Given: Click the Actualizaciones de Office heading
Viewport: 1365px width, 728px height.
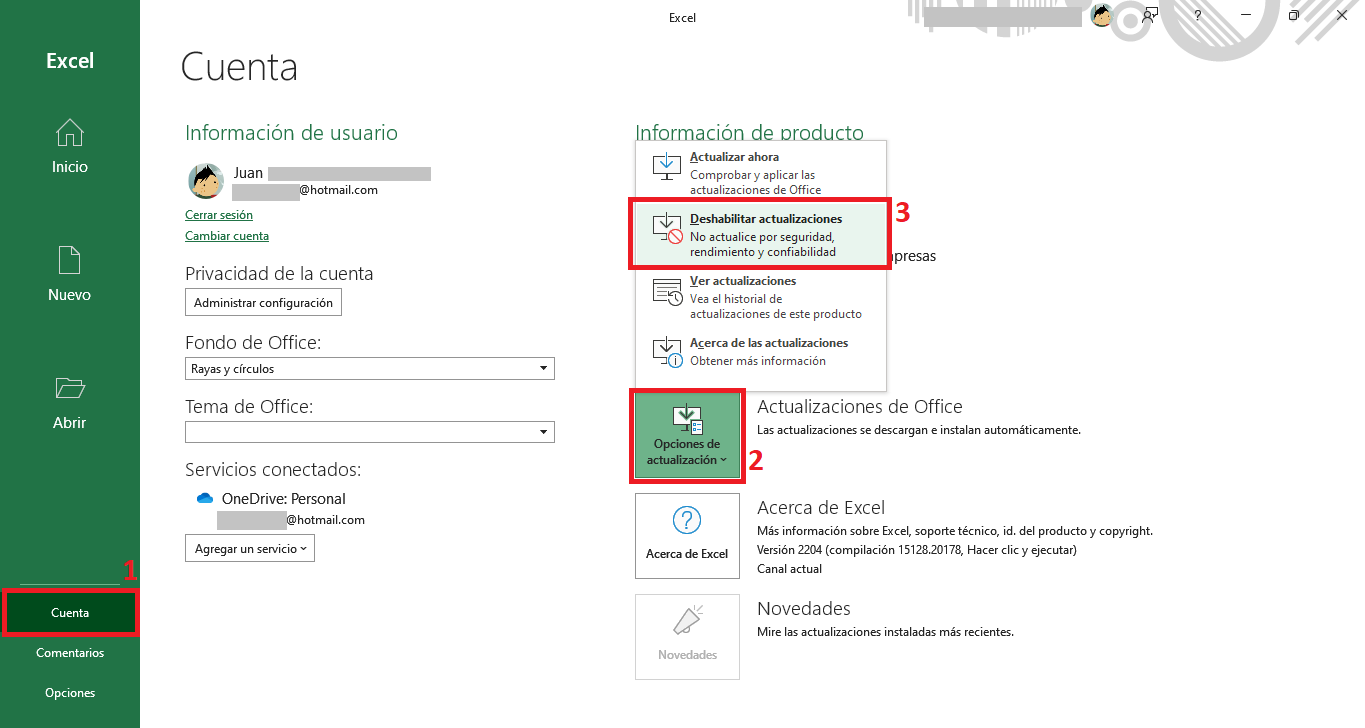Looking at the screenshot, I should click(860, 407).
